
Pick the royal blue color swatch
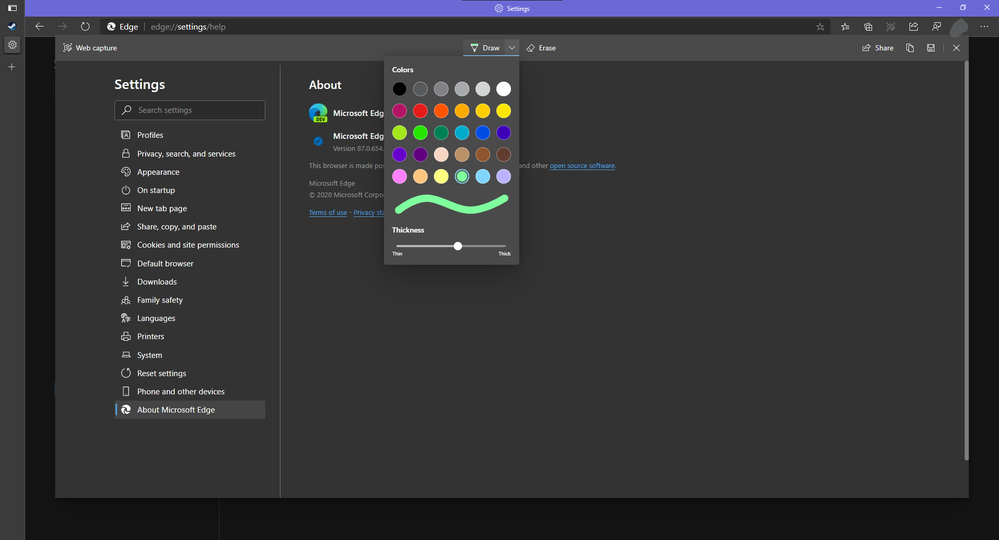click(483, 132)
